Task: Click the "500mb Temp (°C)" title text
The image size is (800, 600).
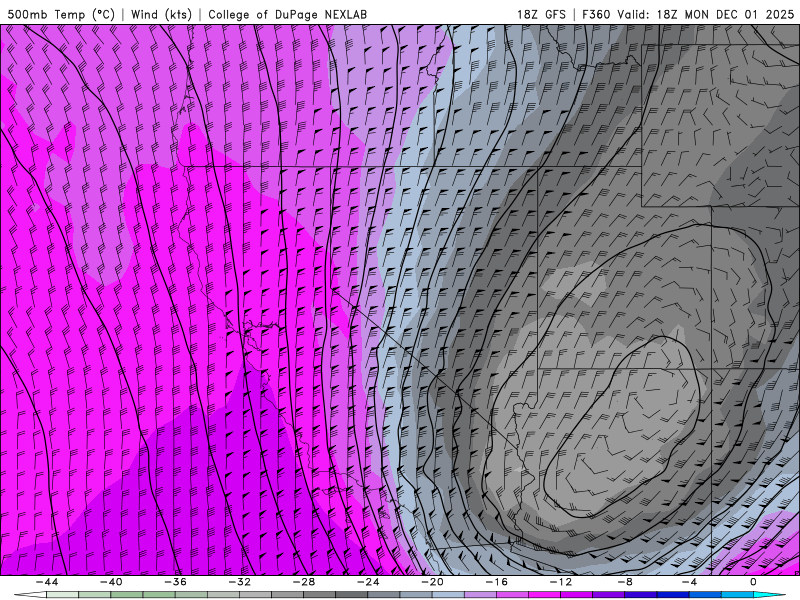Action: pyautogui.click(x=61, y=15)
